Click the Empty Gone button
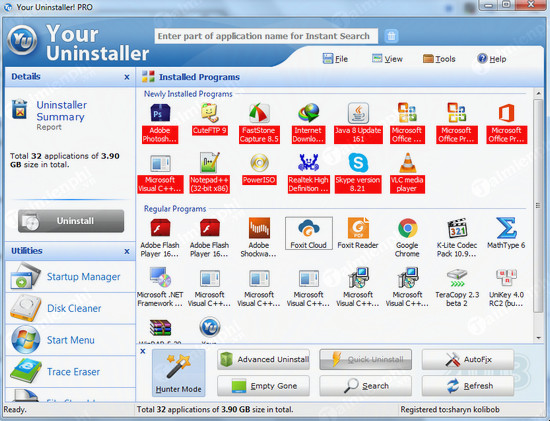Viewport: 550px width, 421px height. pos(263,386)
